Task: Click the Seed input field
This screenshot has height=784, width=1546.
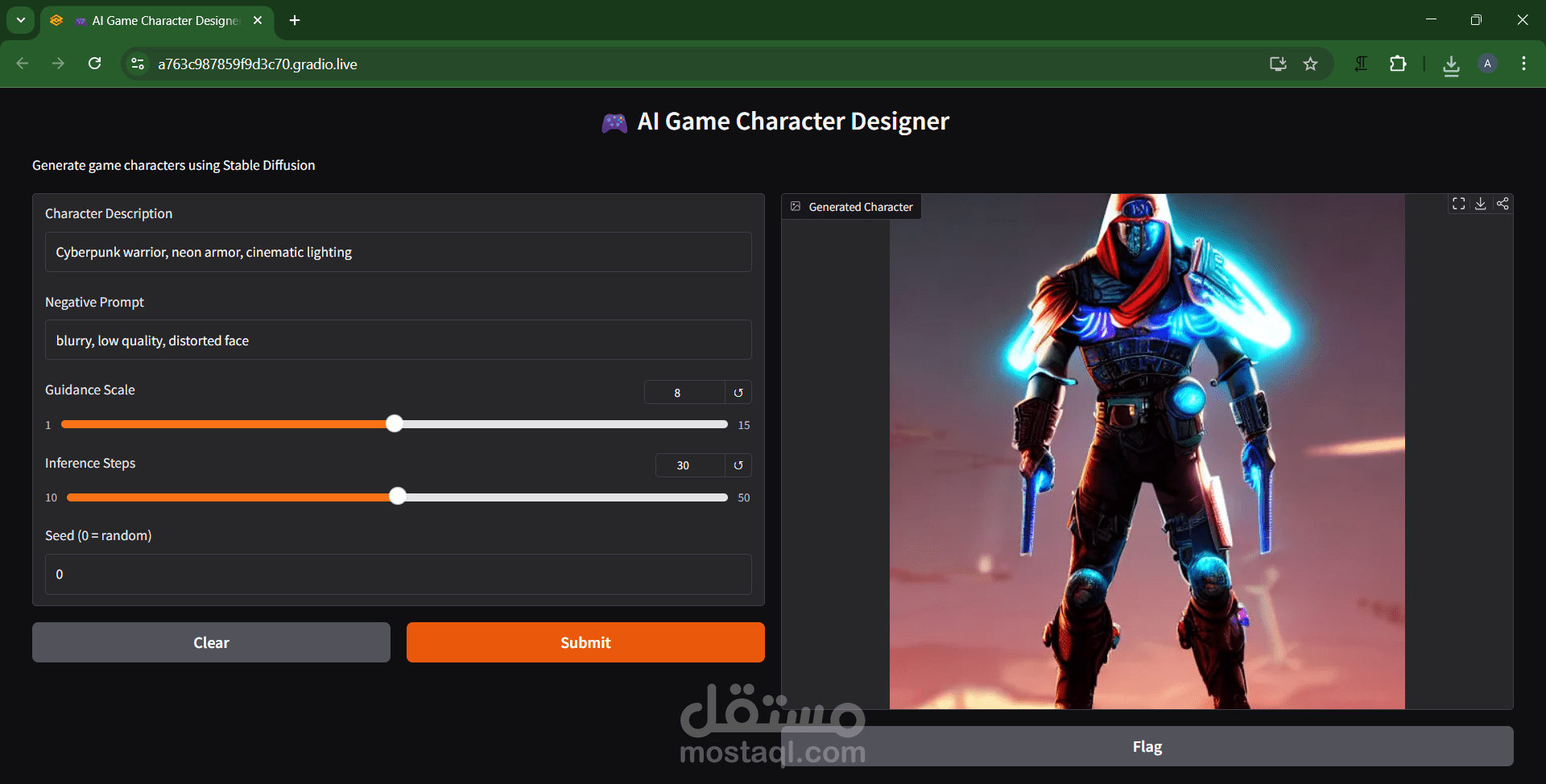Action: [399, 574]
